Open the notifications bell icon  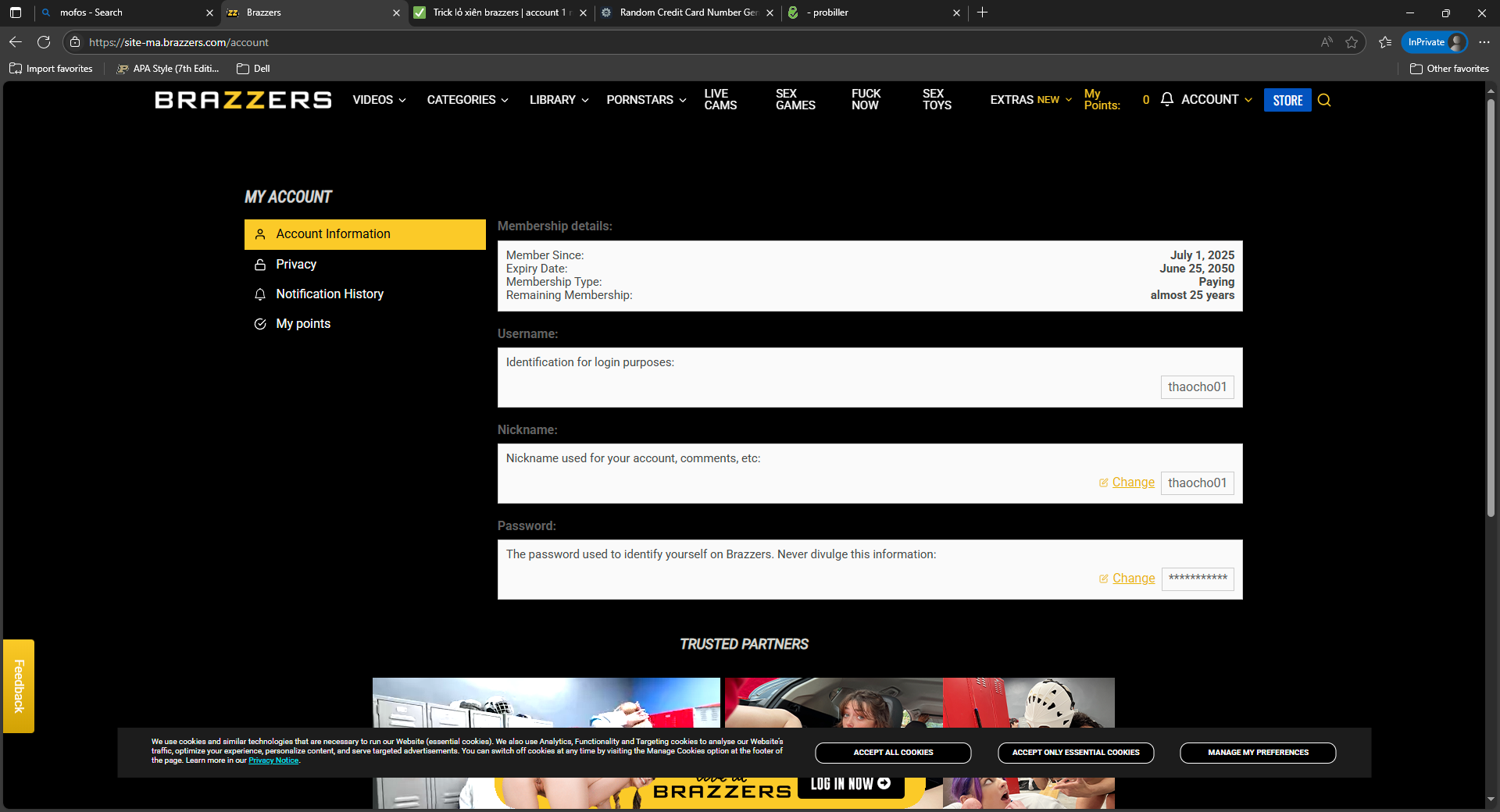tap(1166, 99)
